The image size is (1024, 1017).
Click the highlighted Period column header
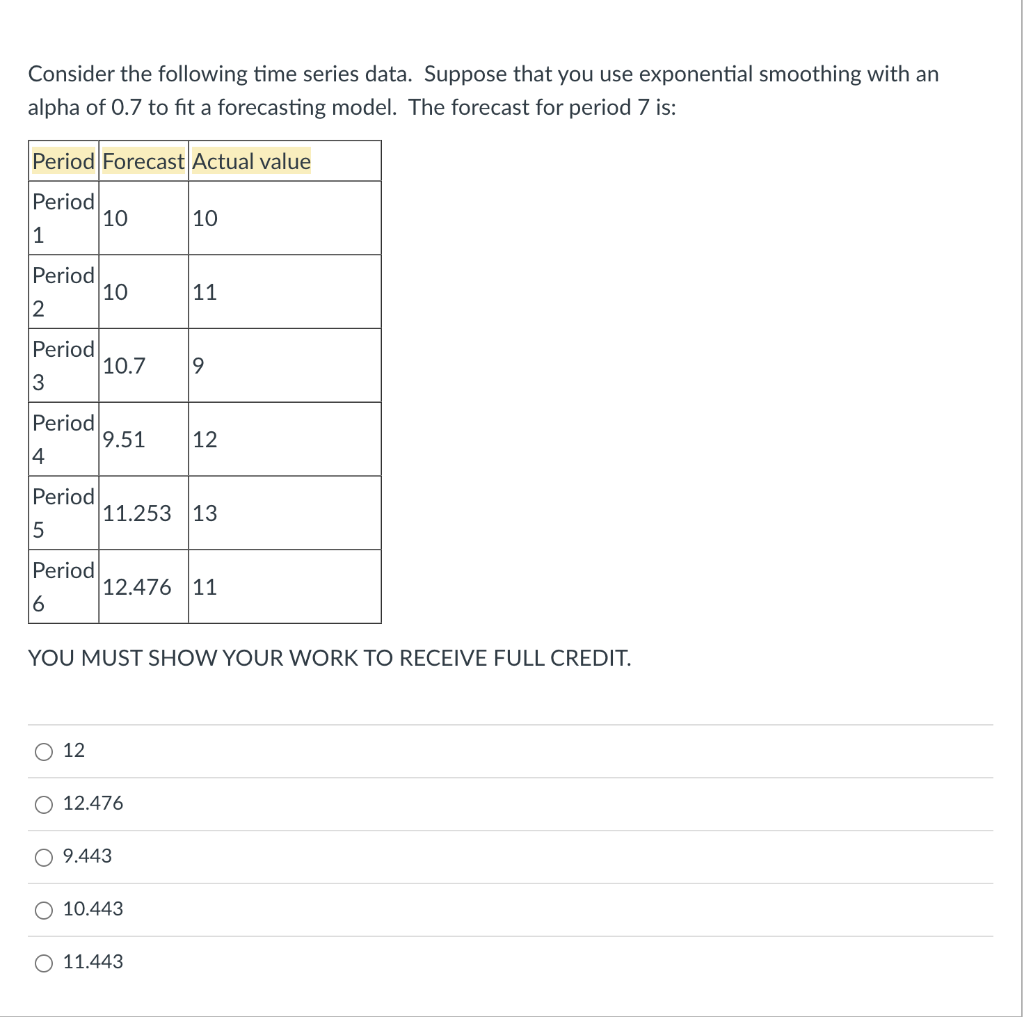pos(62,160)
